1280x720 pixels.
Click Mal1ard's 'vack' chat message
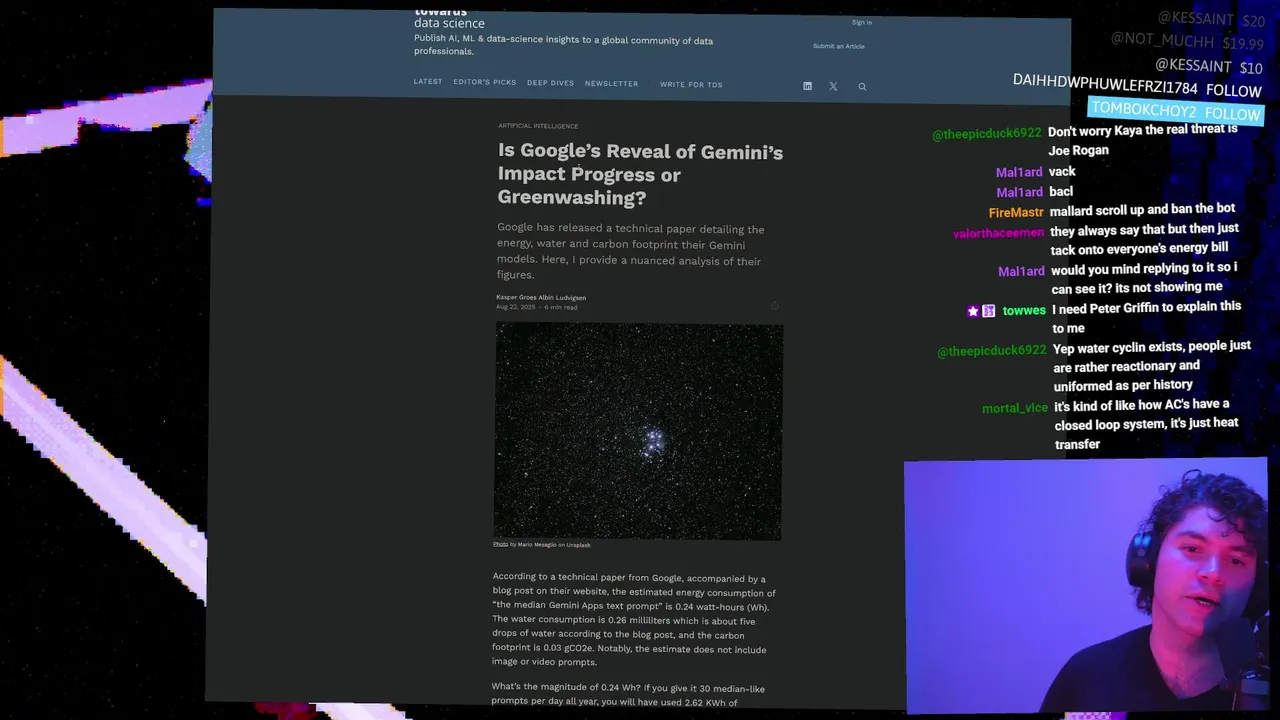pyautogui.click(x=1062, y=171)
